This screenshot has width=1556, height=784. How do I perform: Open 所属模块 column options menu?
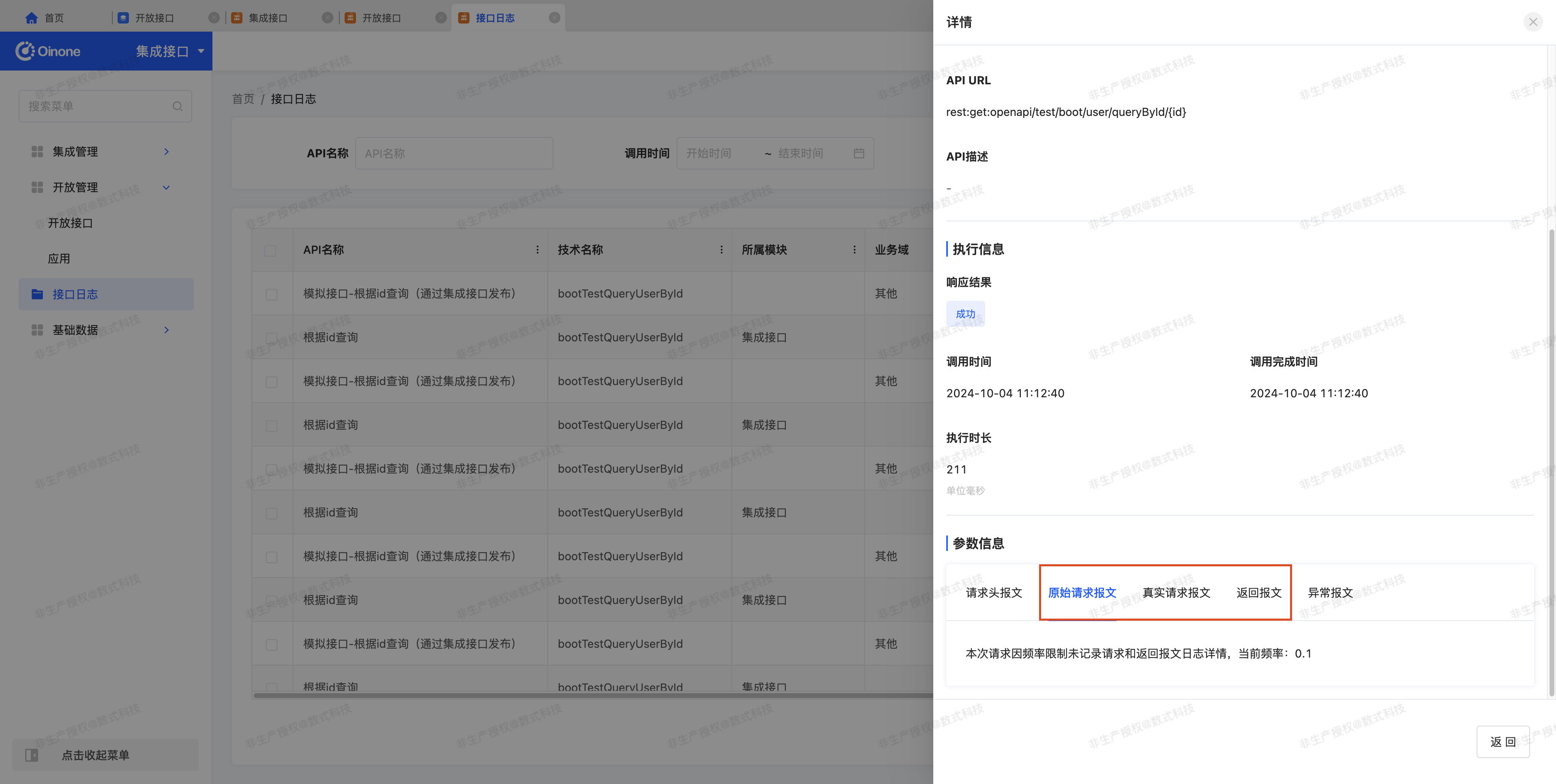854,249
